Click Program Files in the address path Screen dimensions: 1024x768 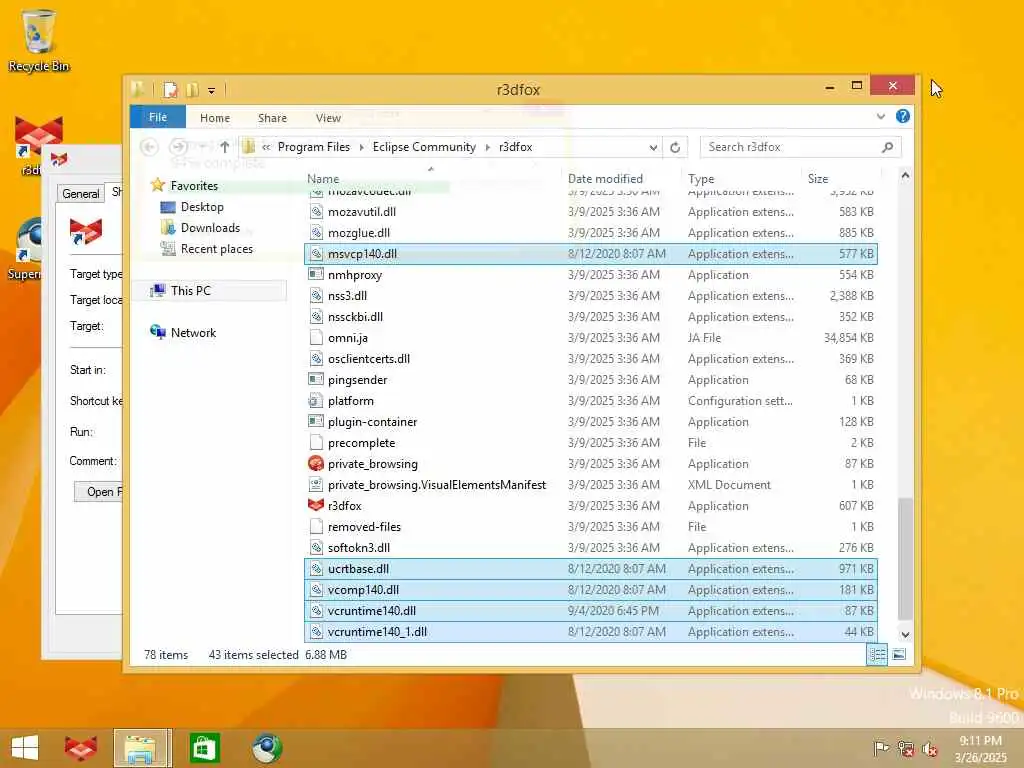pyautogui.click(x=313, y=147)
